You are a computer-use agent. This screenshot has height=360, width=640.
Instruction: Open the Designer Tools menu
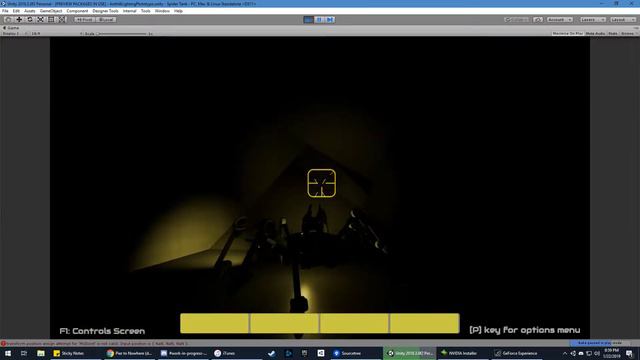coord(105,11)
